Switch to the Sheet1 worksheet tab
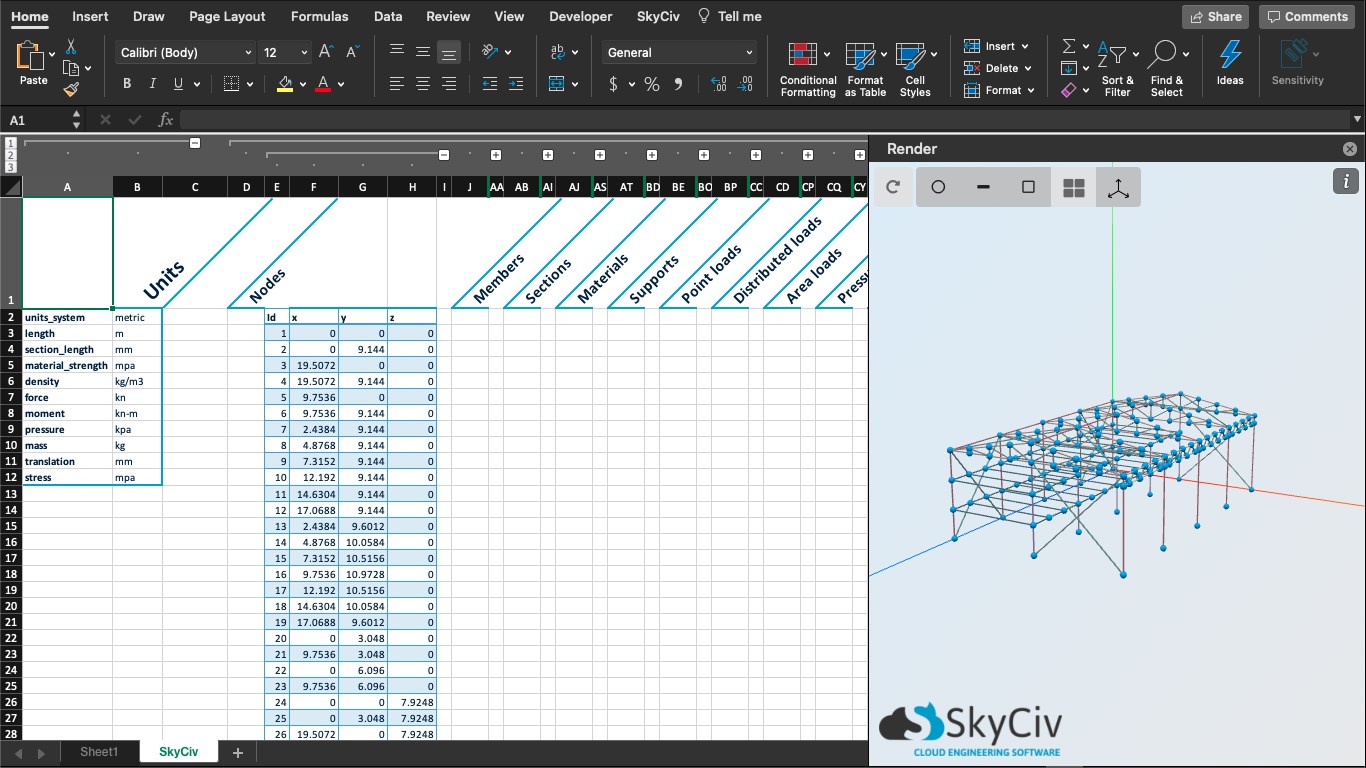1366x768 pixels. [x=99, y=752]
